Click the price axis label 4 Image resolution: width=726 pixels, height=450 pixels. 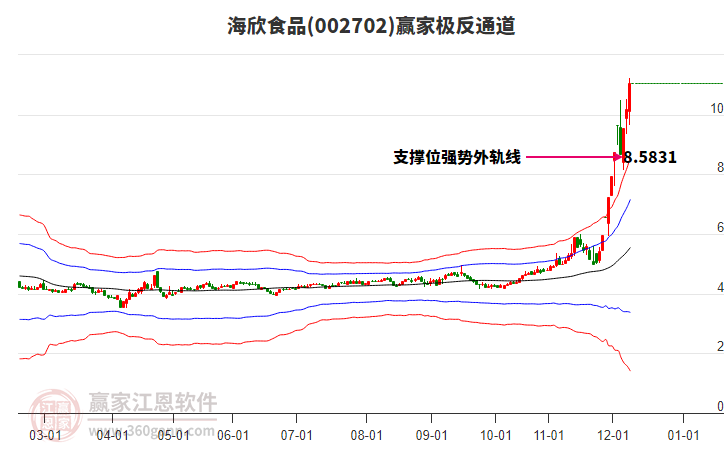[x=720, y=288]
